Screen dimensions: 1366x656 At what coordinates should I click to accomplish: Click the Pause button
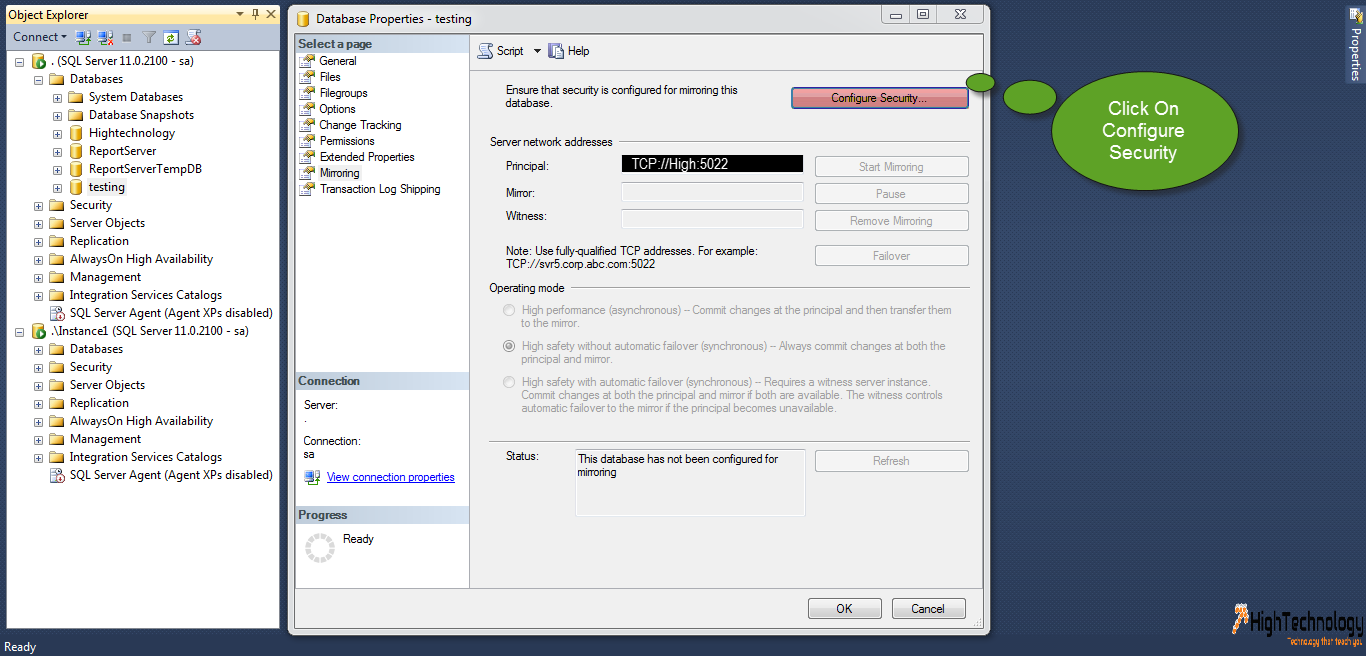click(891, 194)
